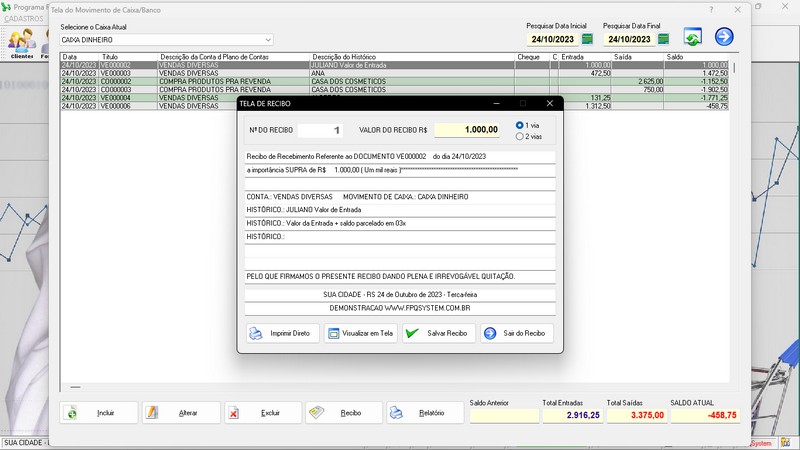Click the Imprimir Direto printer icon

(256, 334)
